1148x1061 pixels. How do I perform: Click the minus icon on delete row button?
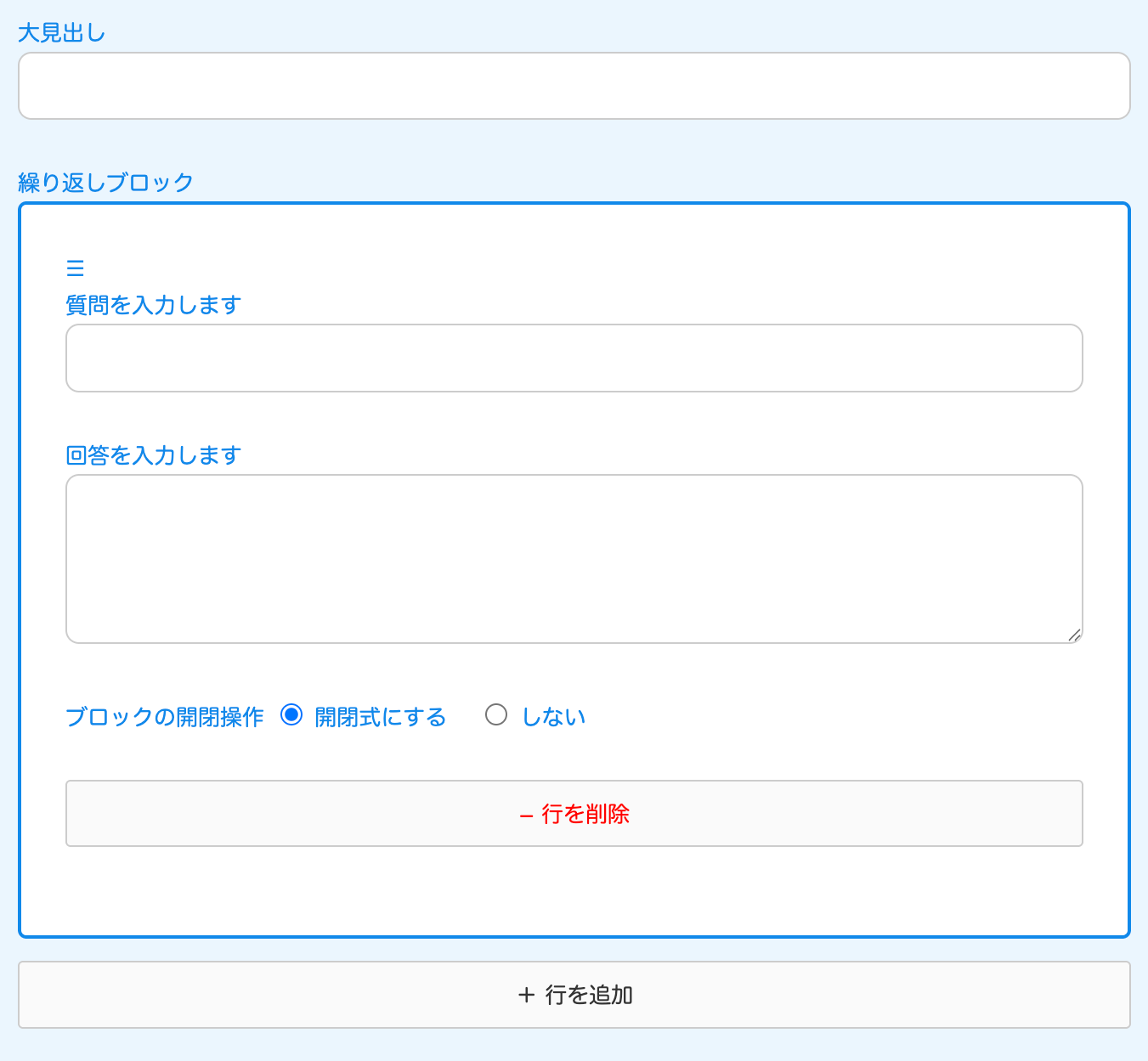(526, 816)
